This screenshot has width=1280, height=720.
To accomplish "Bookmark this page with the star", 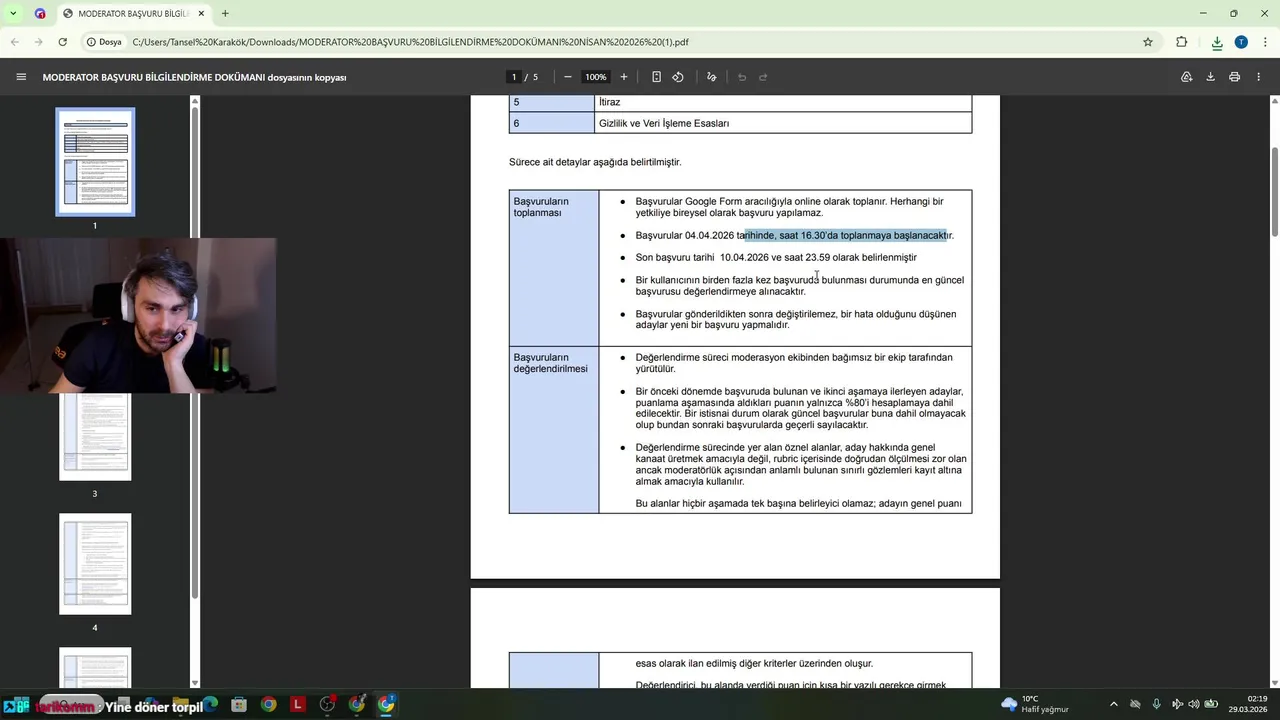I will click(x=1148, y=42).
